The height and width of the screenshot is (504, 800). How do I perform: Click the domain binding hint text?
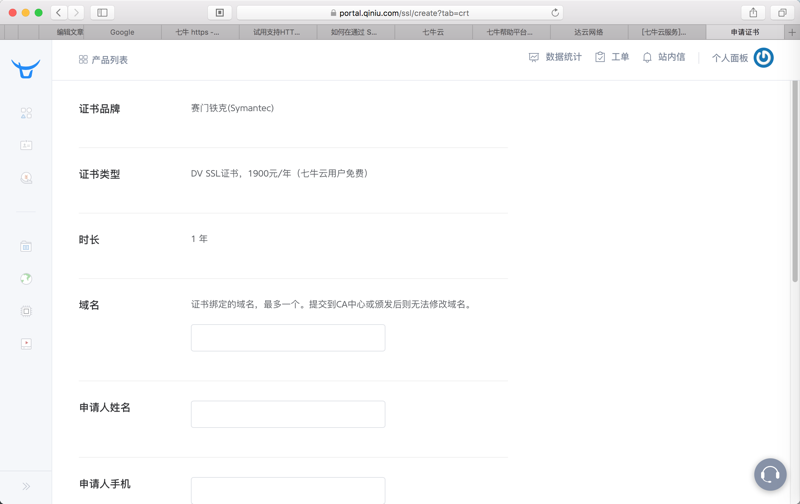point(332,305)
